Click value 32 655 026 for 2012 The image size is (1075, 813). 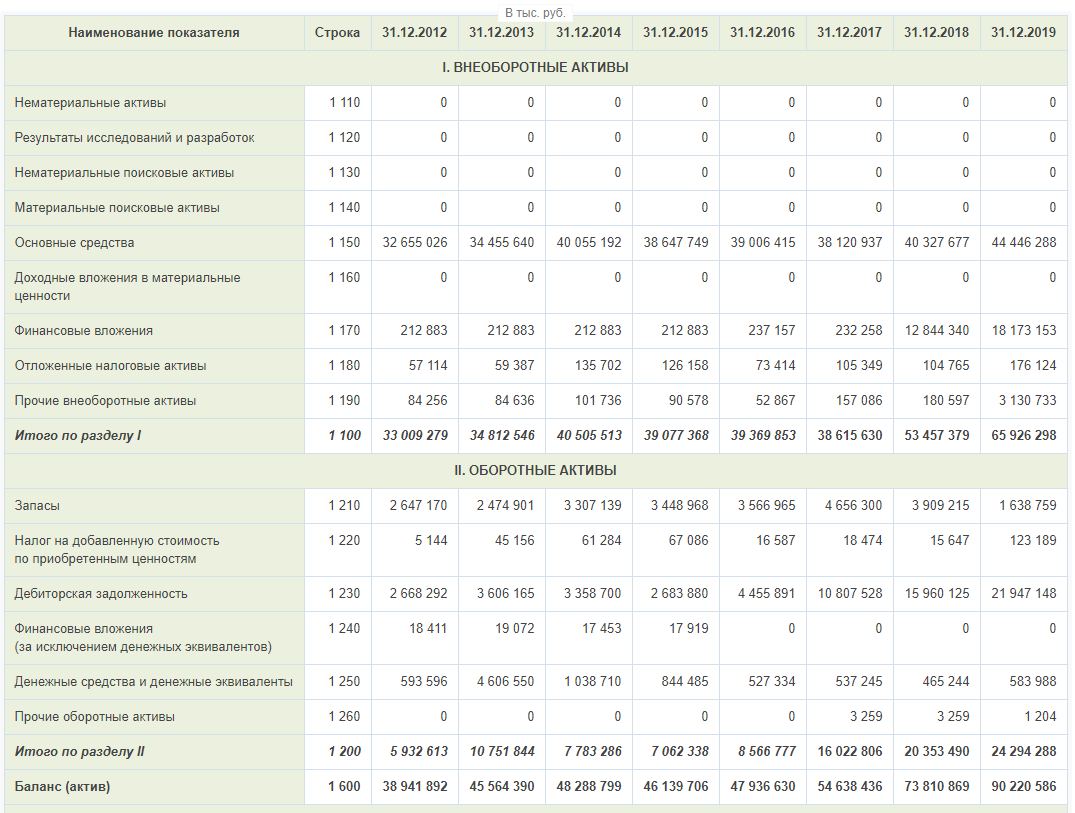[x=415, y=243]
